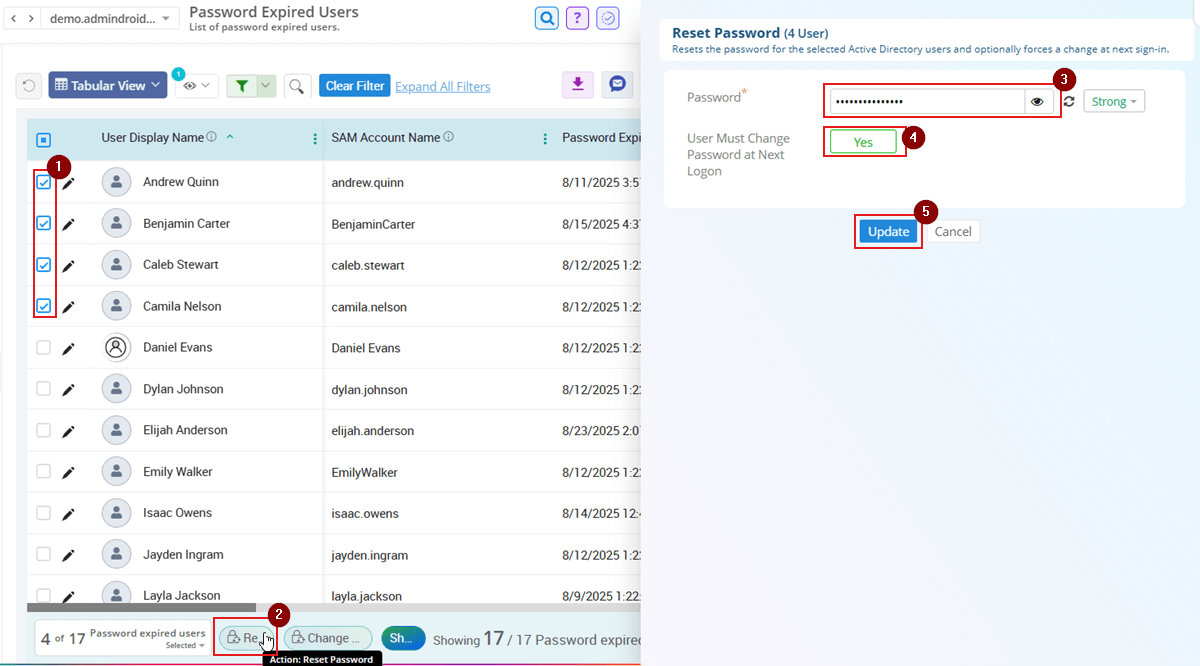This screenshot has width=1200, height=666.
Task: Open the grid search magnifier icon
Action: [x=297, y=86]
